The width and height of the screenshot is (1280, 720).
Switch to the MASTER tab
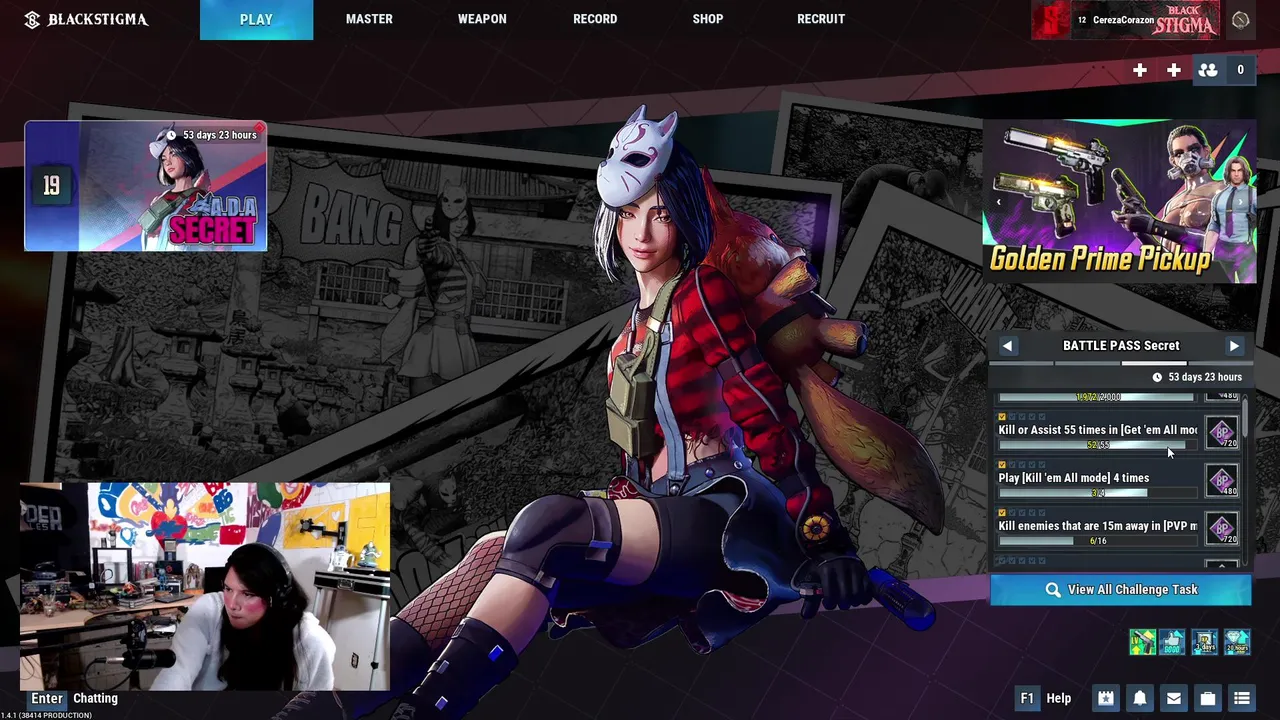pos(369,19)
